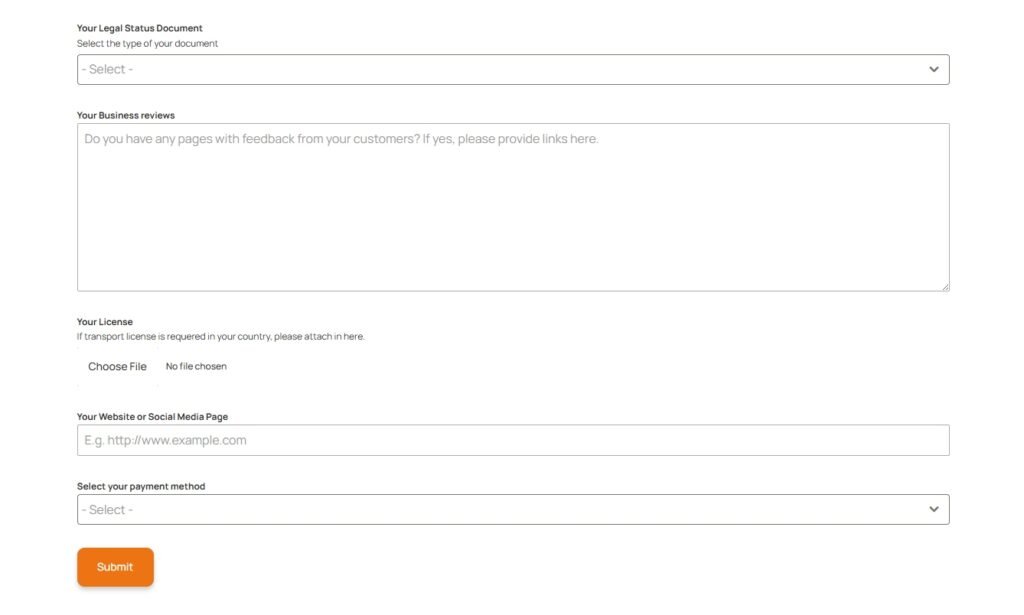Viewport: 1024px width, 615px height.
Task: Click the resize handle of Business reviews textarea
Action: click(x=943, y=286)
